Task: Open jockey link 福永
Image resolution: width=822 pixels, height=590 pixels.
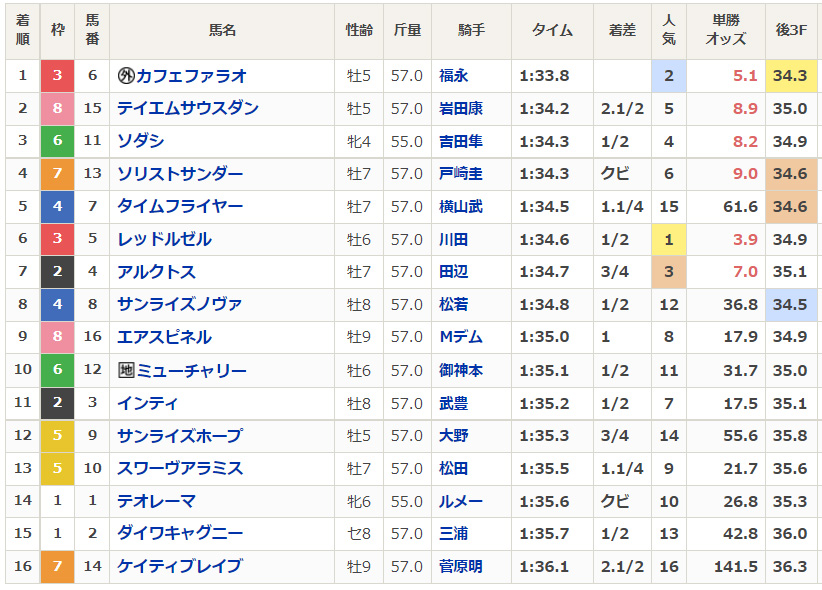Action: (453, 76)
